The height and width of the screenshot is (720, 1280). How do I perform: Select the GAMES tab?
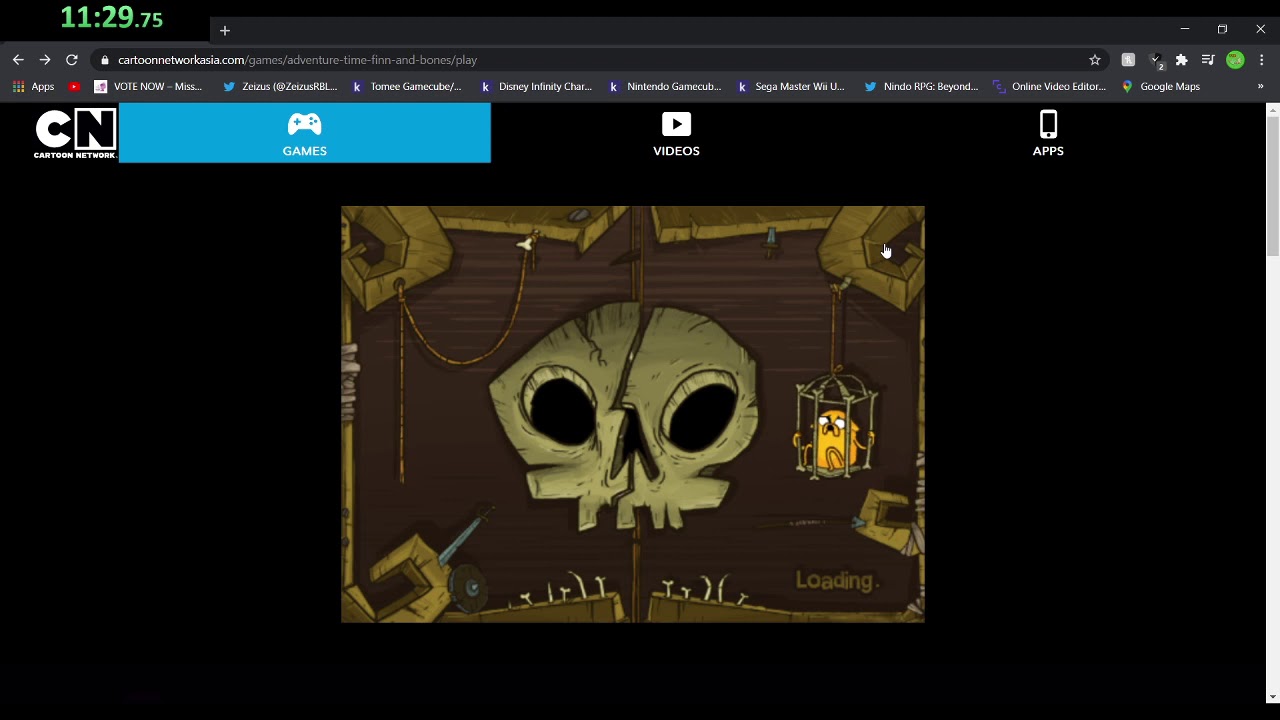click(x=305, y=133)
